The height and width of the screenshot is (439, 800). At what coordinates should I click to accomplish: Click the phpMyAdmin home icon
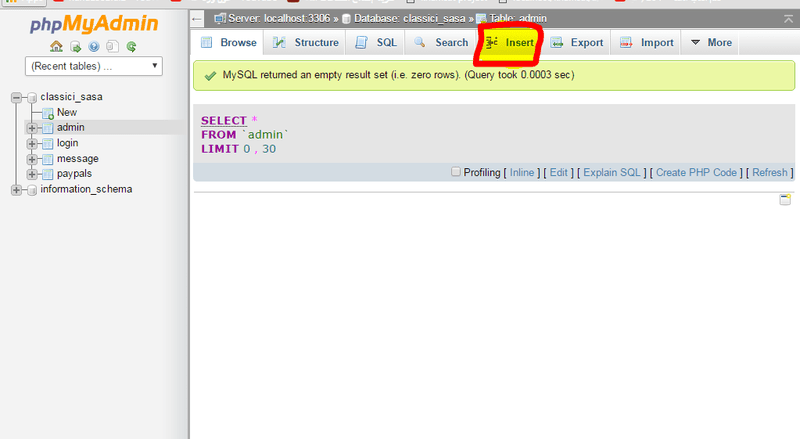(56, 47)
